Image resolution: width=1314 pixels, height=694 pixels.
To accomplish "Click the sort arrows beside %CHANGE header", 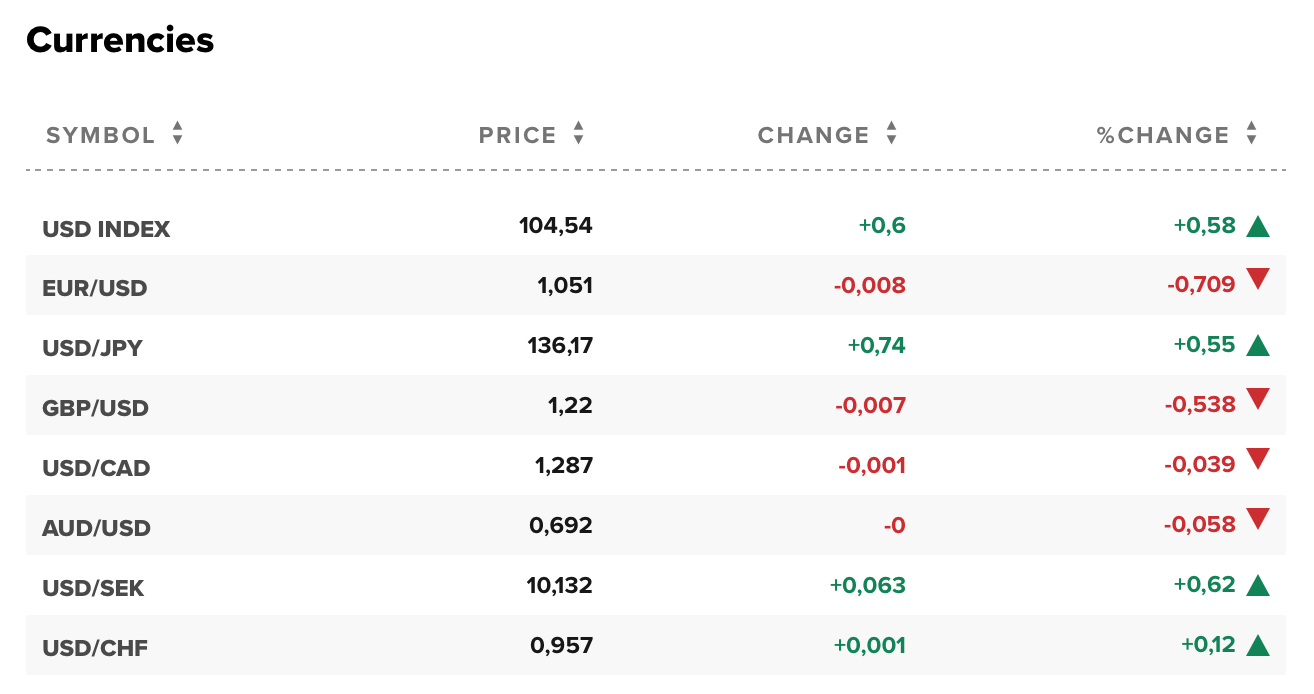I will pos(1251,134).
